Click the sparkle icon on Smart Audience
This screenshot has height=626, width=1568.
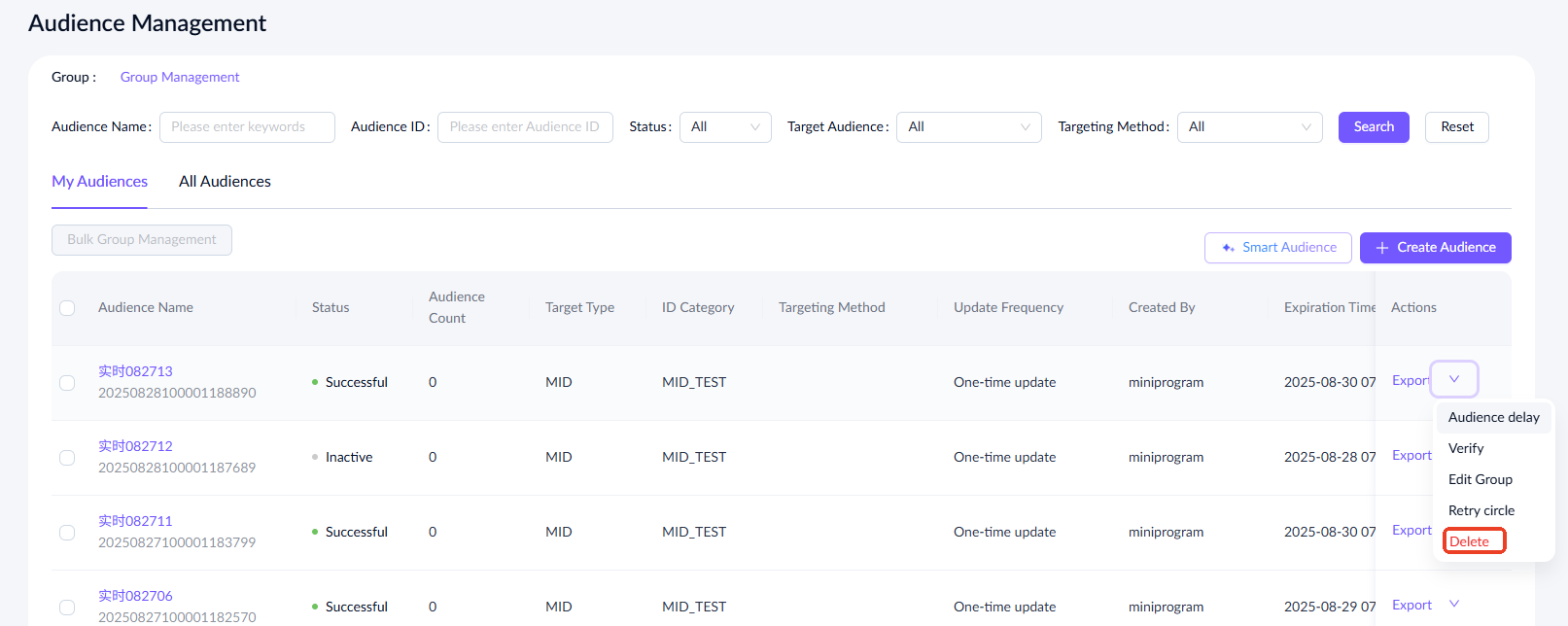1228,248
